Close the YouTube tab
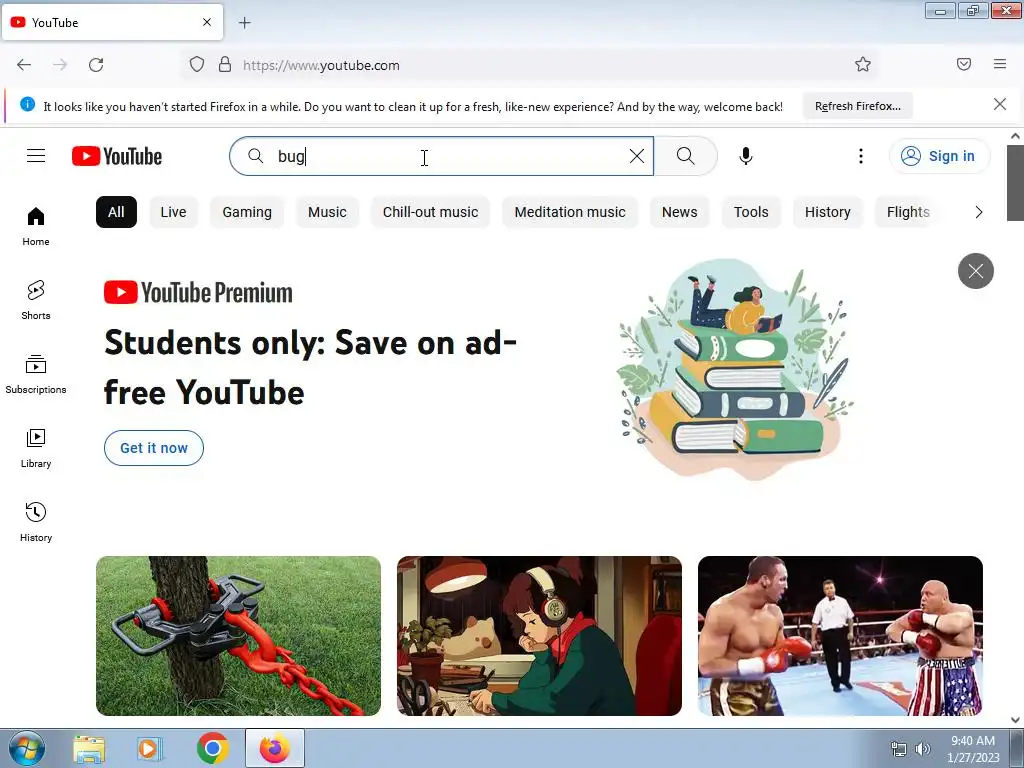The height and width of the screenshot is (768, 1024). tap(207, 22)
